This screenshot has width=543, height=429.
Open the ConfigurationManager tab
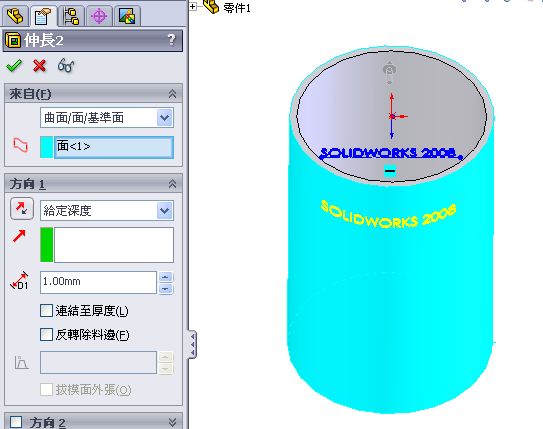pyautogui.click(x=71, y=16)
